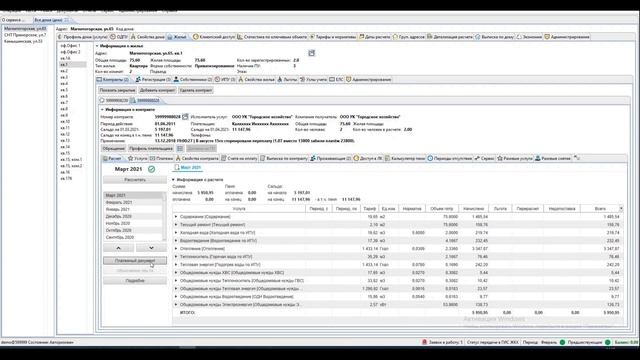640x360 pixels.
Task: Click the Обращения button
Action: click(x=113, y=149)
